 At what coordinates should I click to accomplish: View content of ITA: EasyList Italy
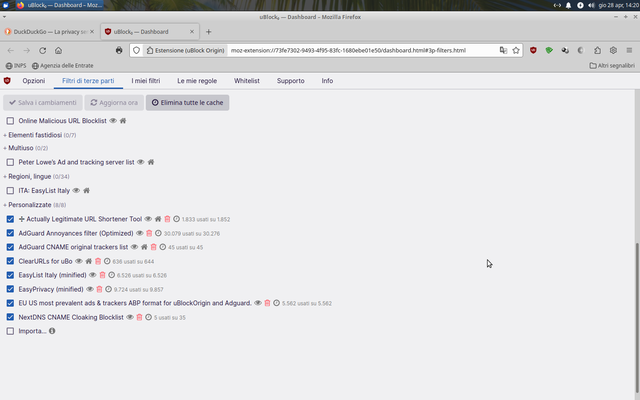[76, 191]
